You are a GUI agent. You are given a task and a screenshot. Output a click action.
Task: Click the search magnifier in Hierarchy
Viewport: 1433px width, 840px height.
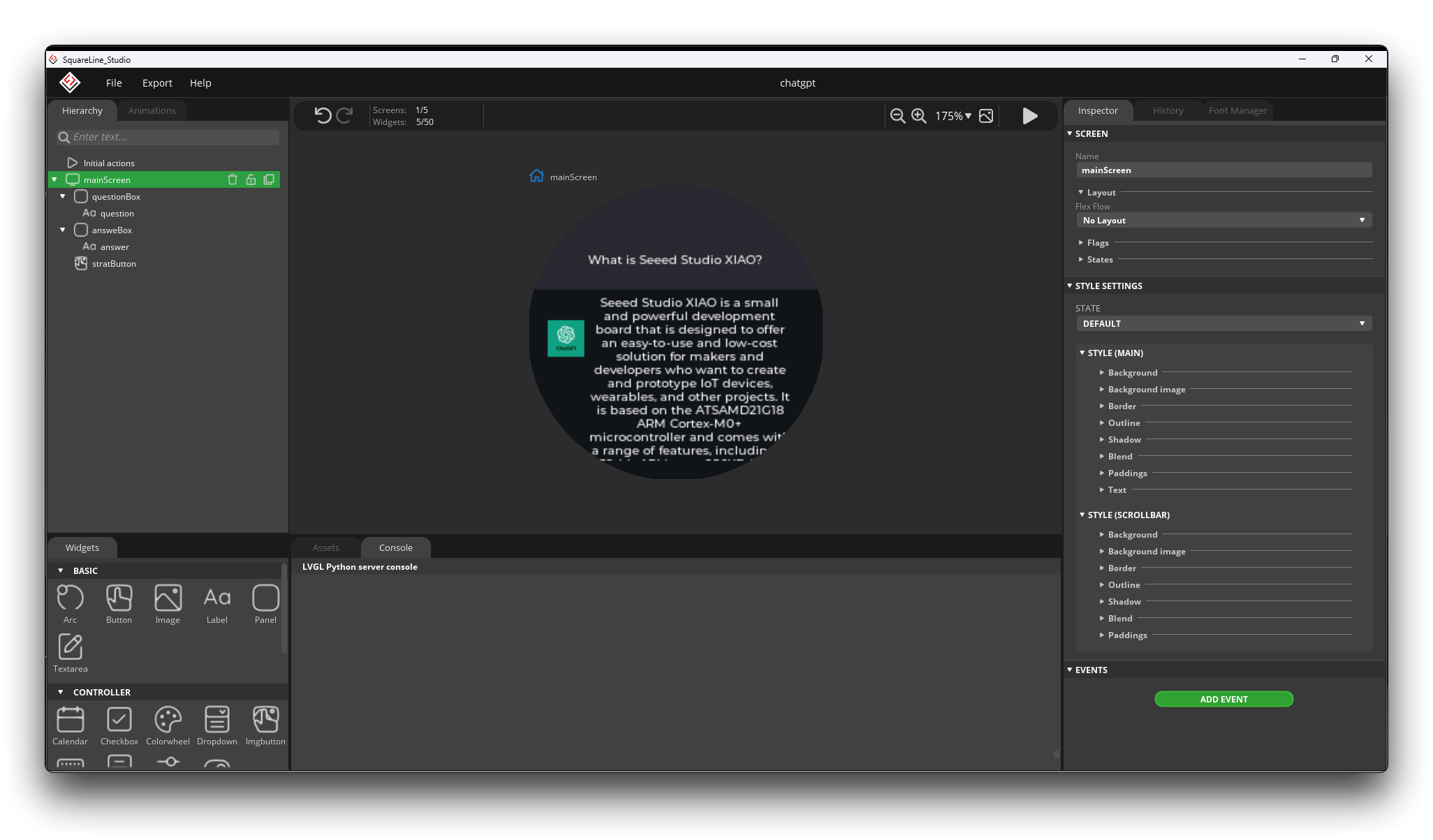pyautogui.click(x=64, y=138)
